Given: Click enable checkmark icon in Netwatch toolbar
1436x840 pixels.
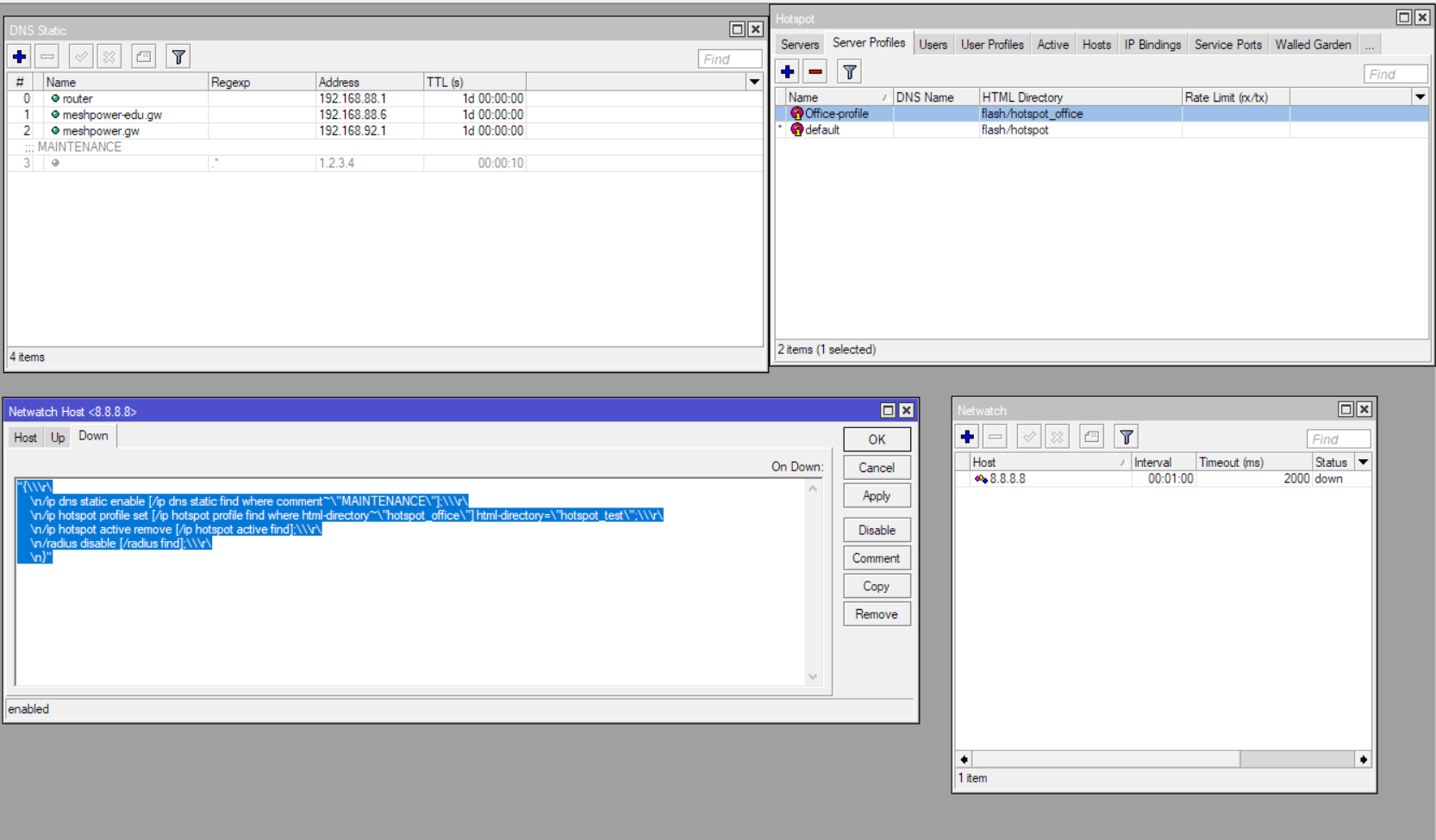Looking at the screenshot, I should 1029,437.
